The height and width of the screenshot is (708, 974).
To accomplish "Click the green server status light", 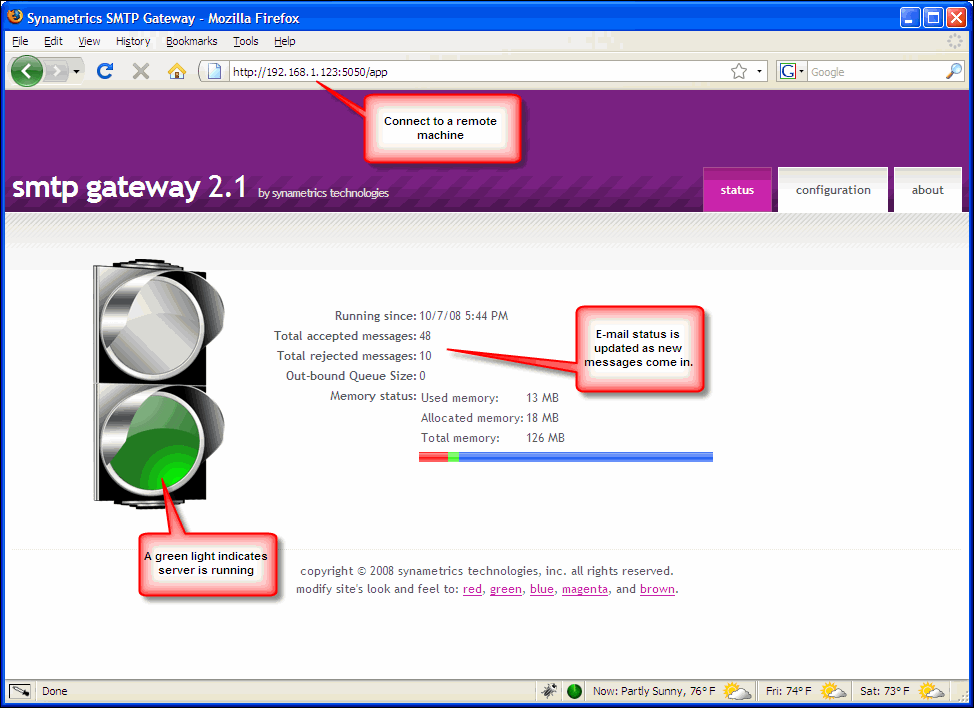I will (152, 442).
